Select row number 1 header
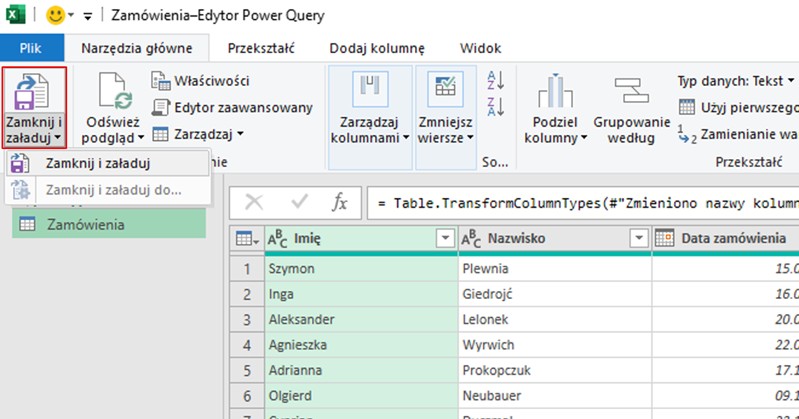Screen dimensions: 799x419 [x=247, y=268]
